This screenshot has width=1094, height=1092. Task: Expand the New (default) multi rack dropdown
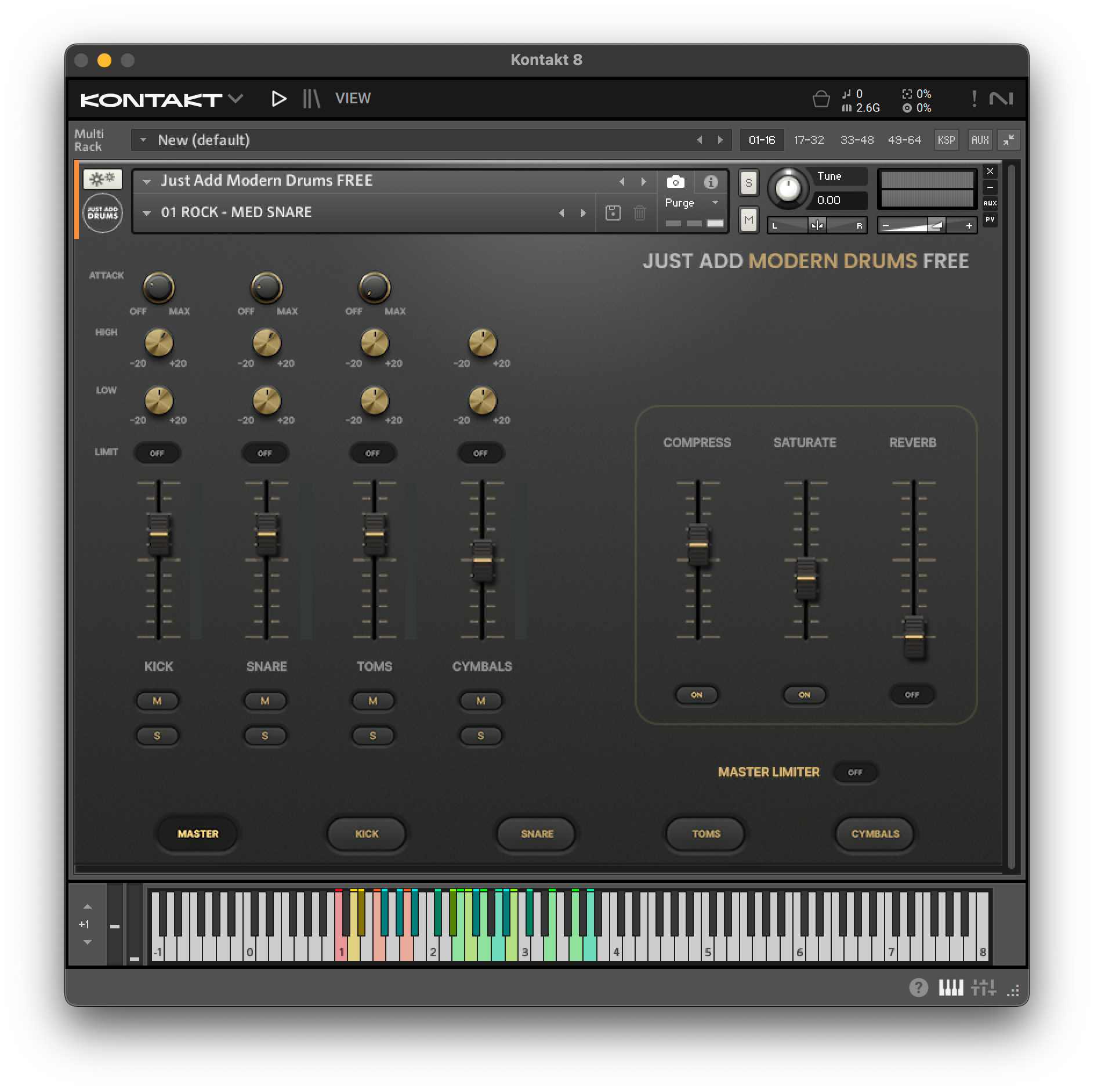pos(144,140)
